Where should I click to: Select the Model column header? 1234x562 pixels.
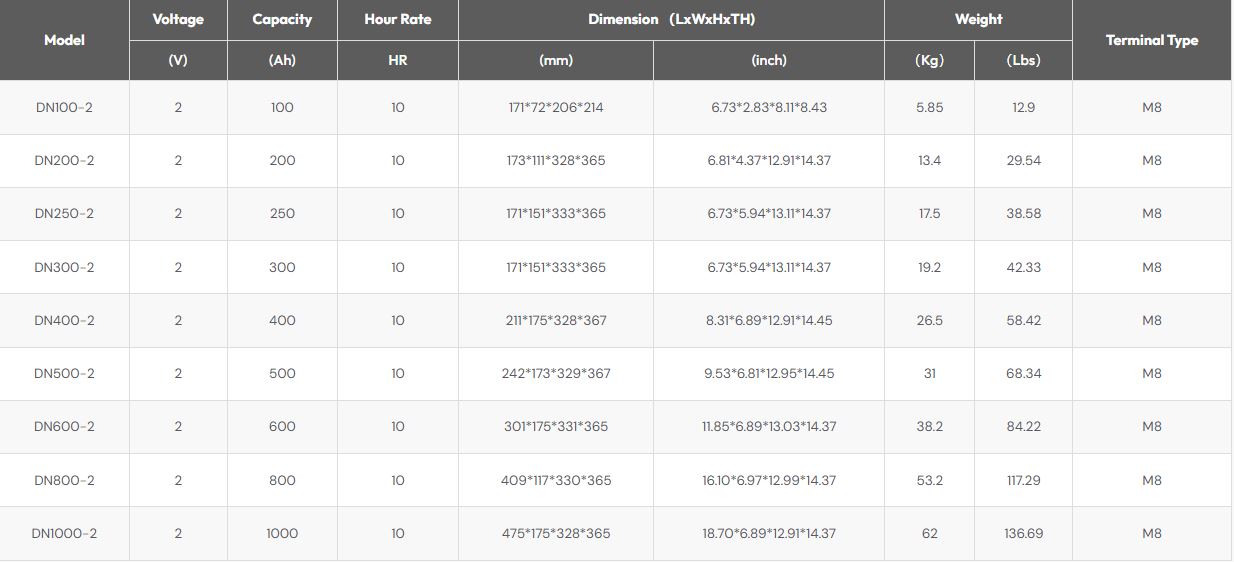64,40
